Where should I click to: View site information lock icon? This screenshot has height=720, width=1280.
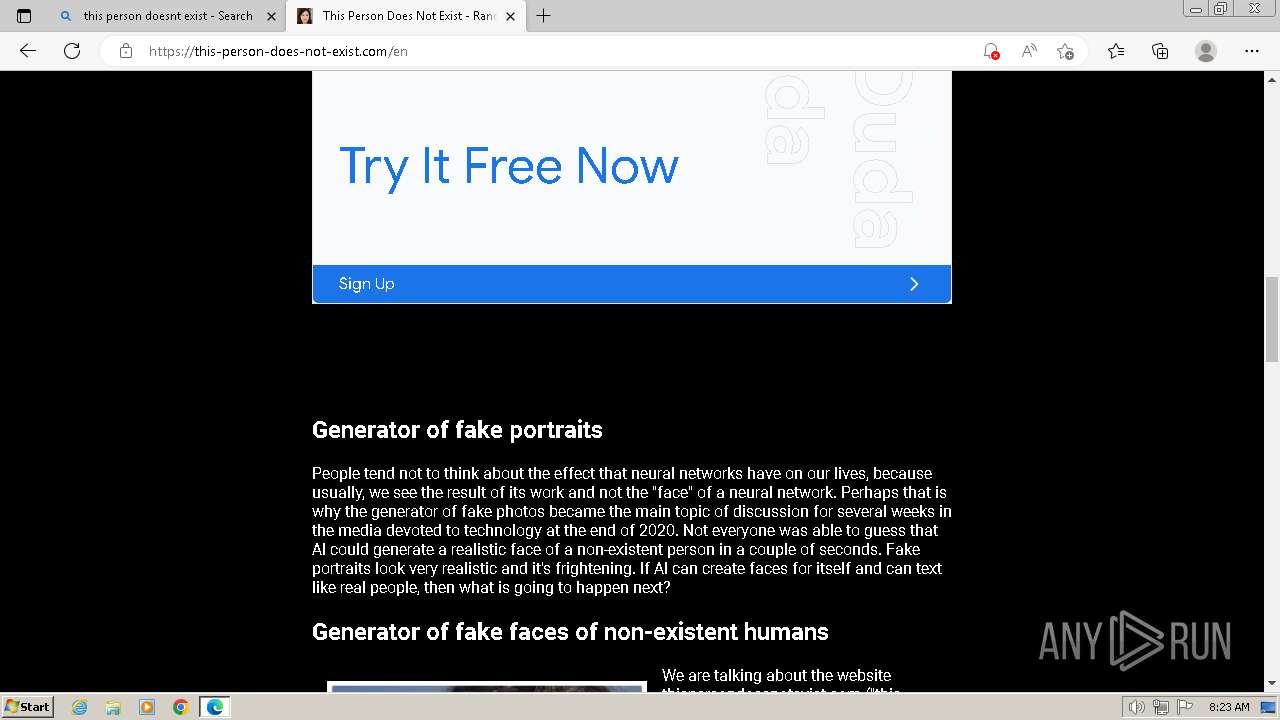point(126,51)
